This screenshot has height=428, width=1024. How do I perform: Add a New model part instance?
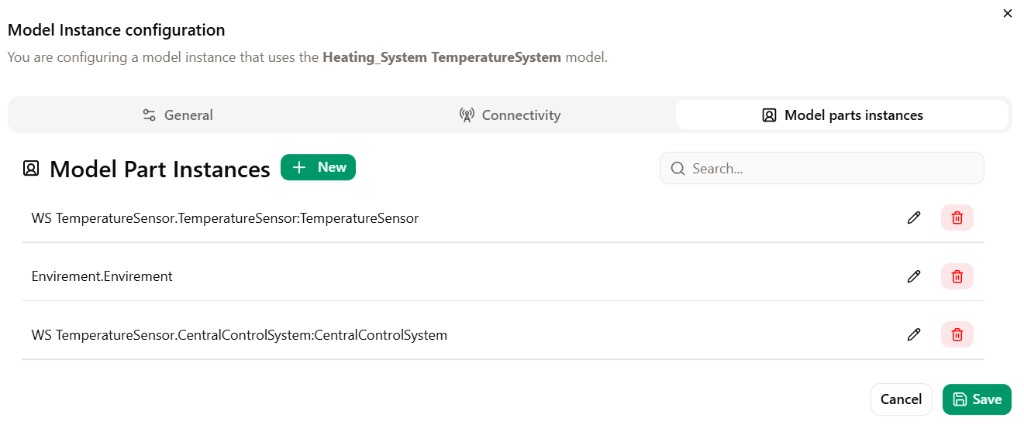pyautogui.click(x=318, y=167)
